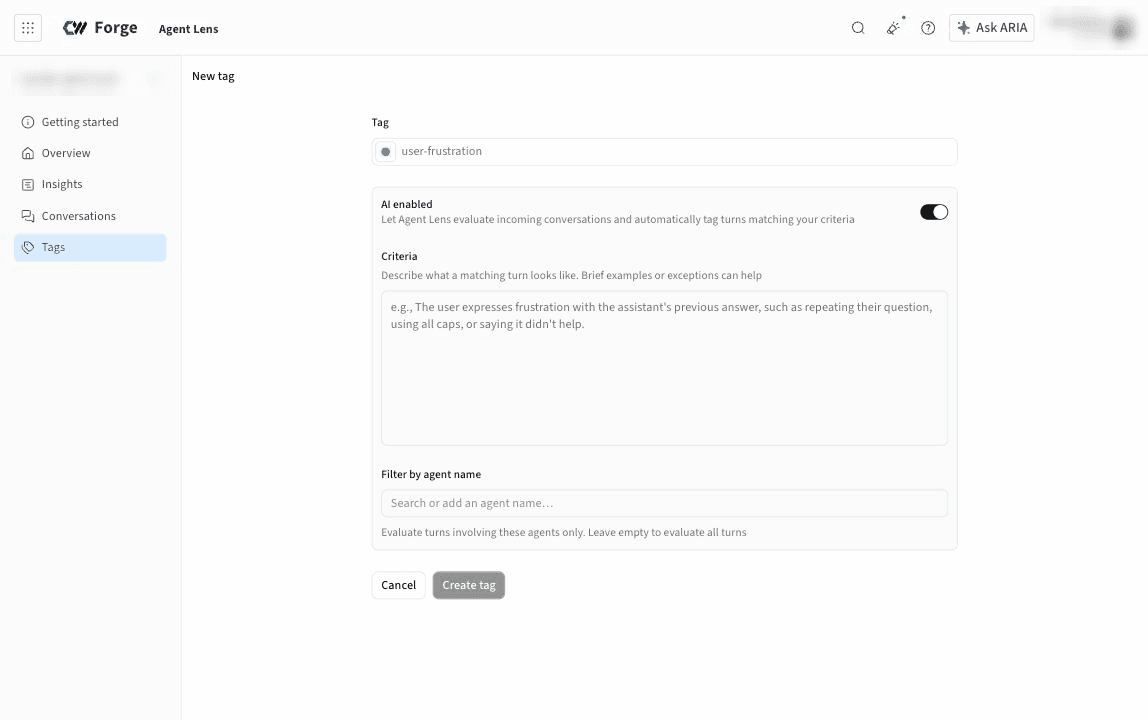Go to Getting started in the sidebar
This screenshot has height=720, width=1148.
(x=90, y=122)
